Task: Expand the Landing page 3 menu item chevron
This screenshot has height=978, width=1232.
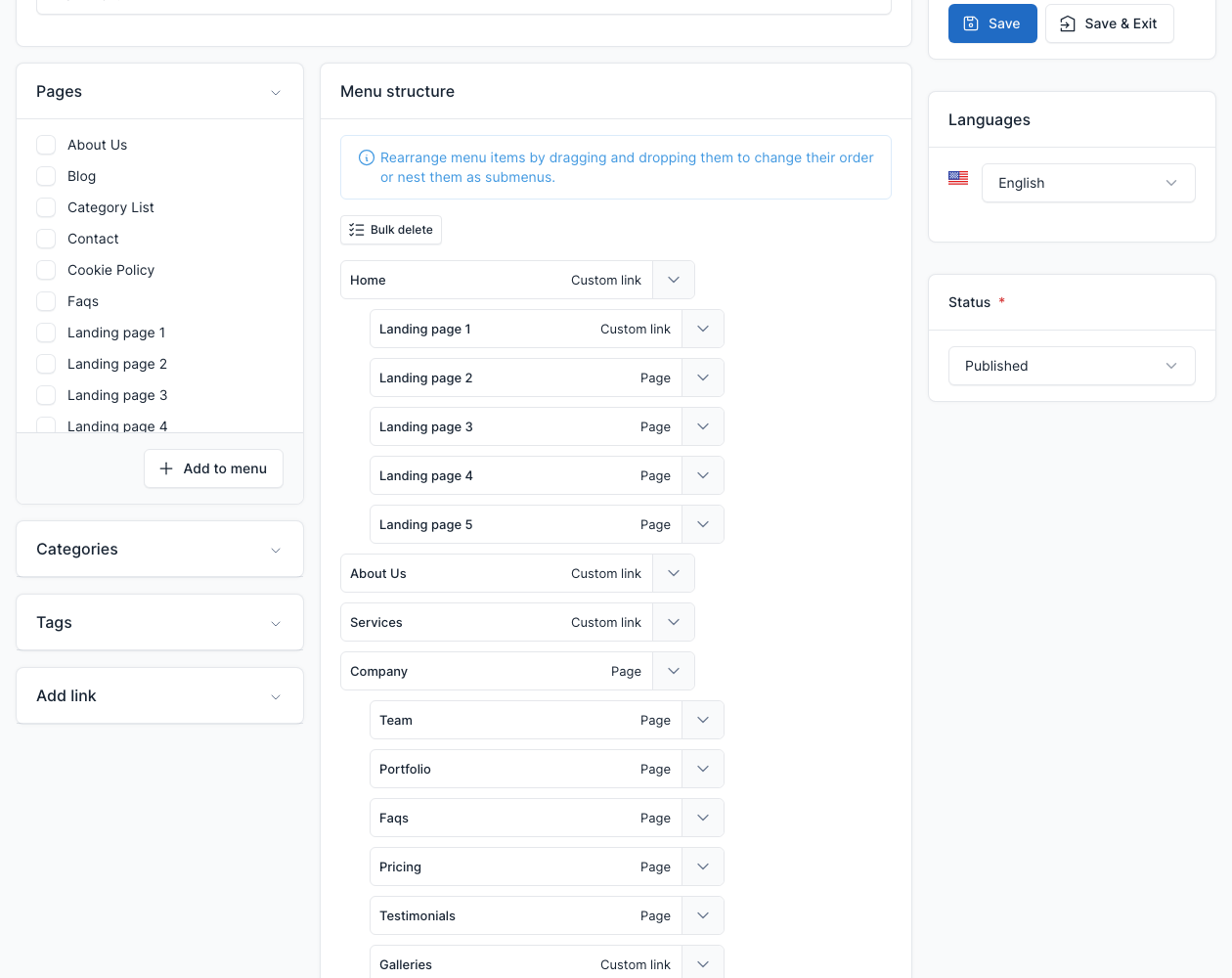Action: [703, 426]
